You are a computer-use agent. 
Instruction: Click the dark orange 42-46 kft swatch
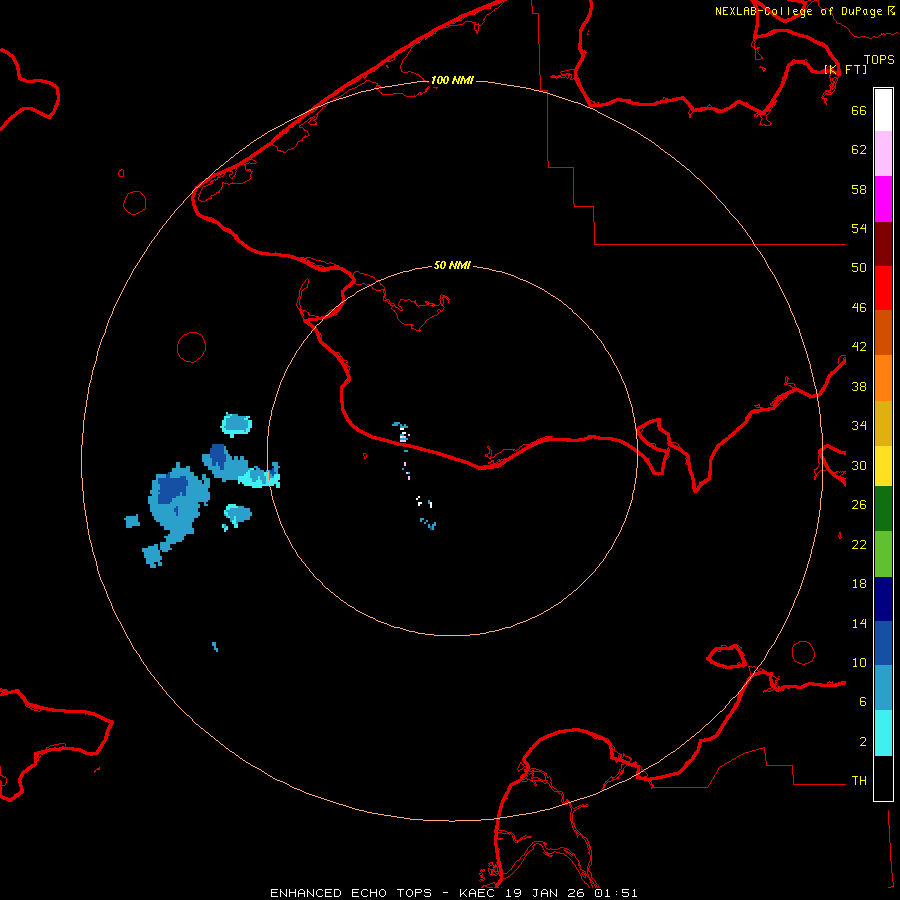pyautogui.click(x=883, y=332)
